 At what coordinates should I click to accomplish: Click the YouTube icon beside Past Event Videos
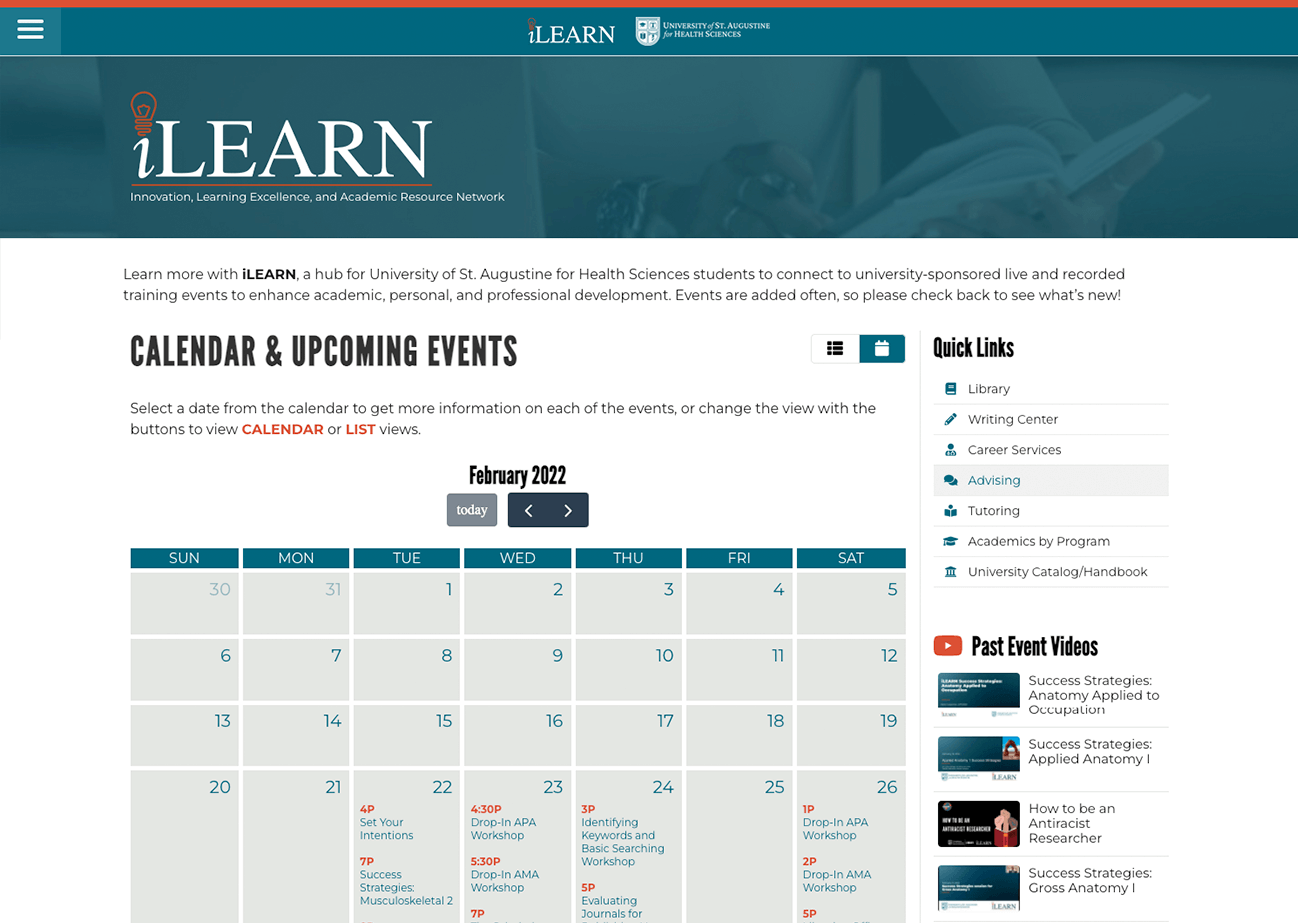pos(947,646)
